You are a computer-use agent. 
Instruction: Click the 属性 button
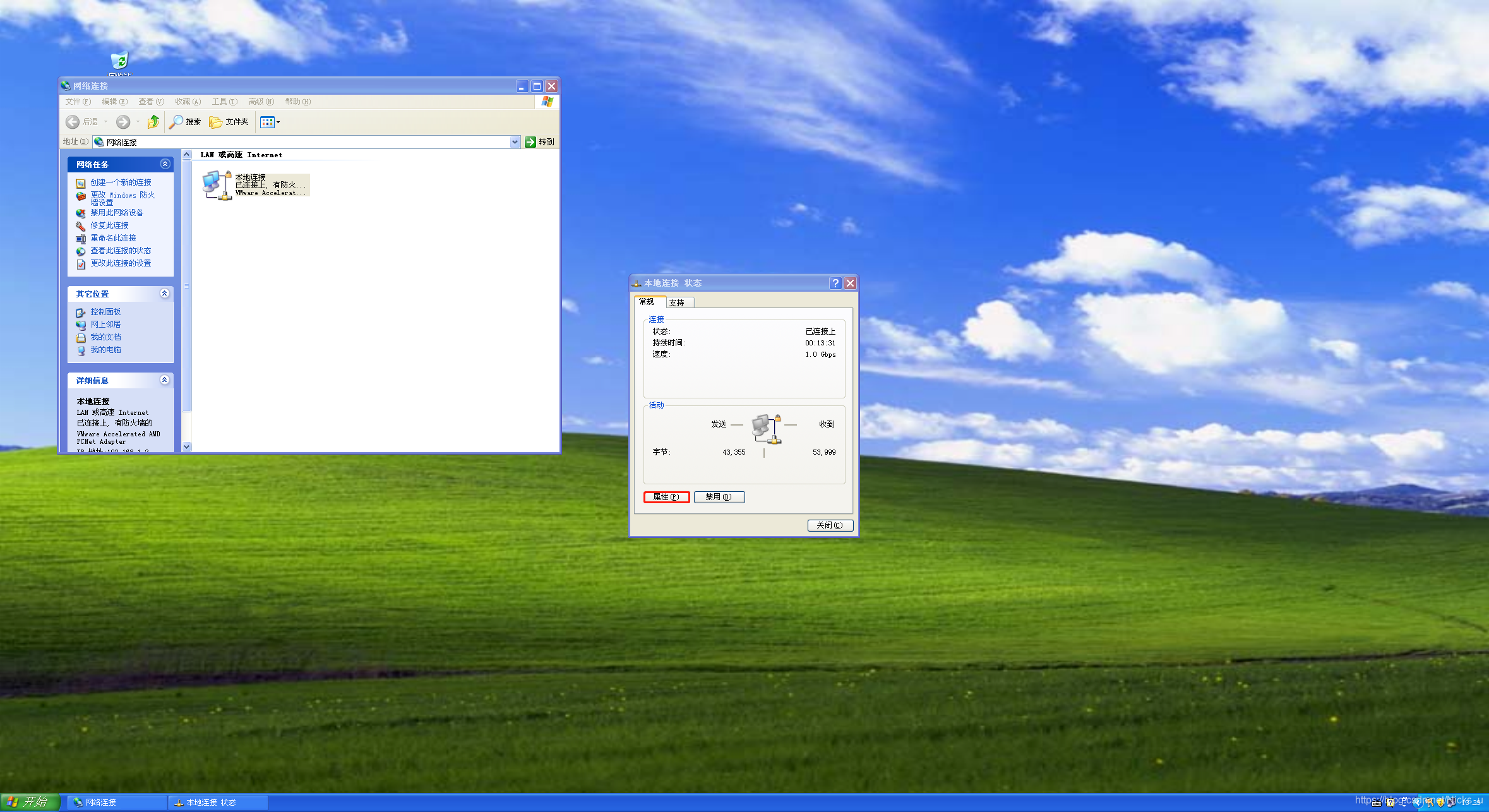pos(666,497)
